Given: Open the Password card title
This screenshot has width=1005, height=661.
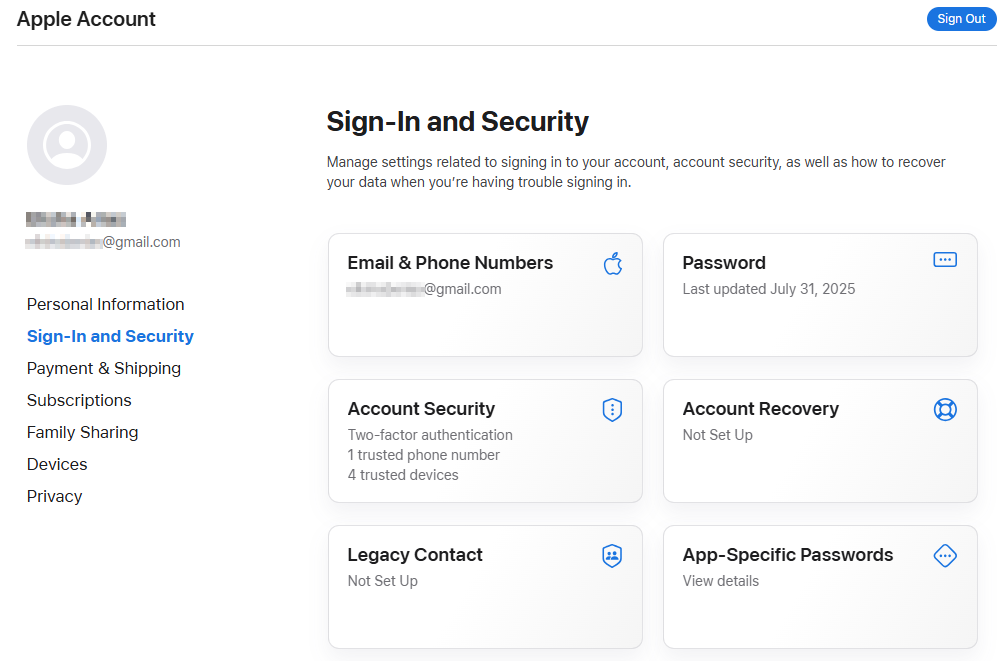Looking at the screenshot, I should (724, 263).
